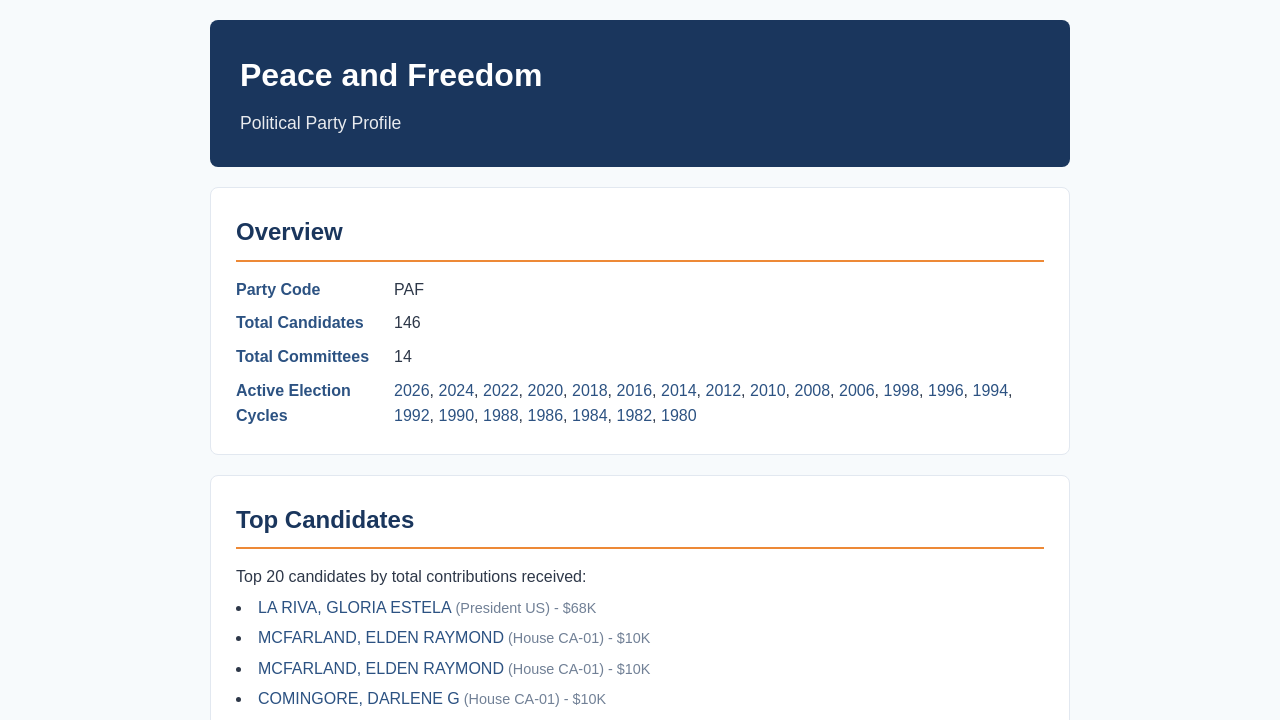This screenshot has height=720, width=1280.
Task: Open the 2008 election cycle
Action: point(812,391)
